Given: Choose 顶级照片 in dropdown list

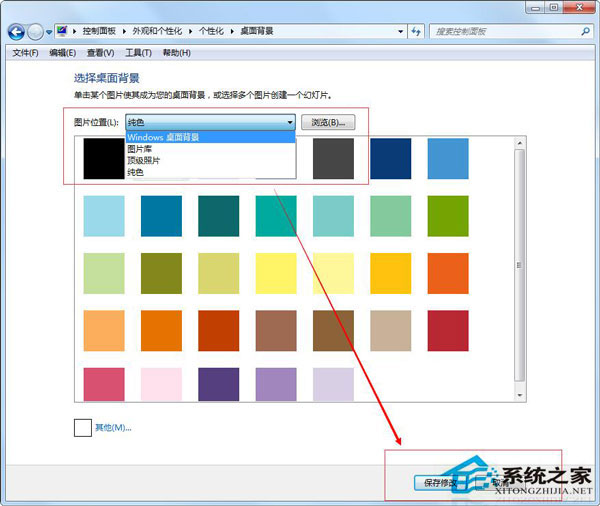Looking at the screenshot, I should [210, 161].
